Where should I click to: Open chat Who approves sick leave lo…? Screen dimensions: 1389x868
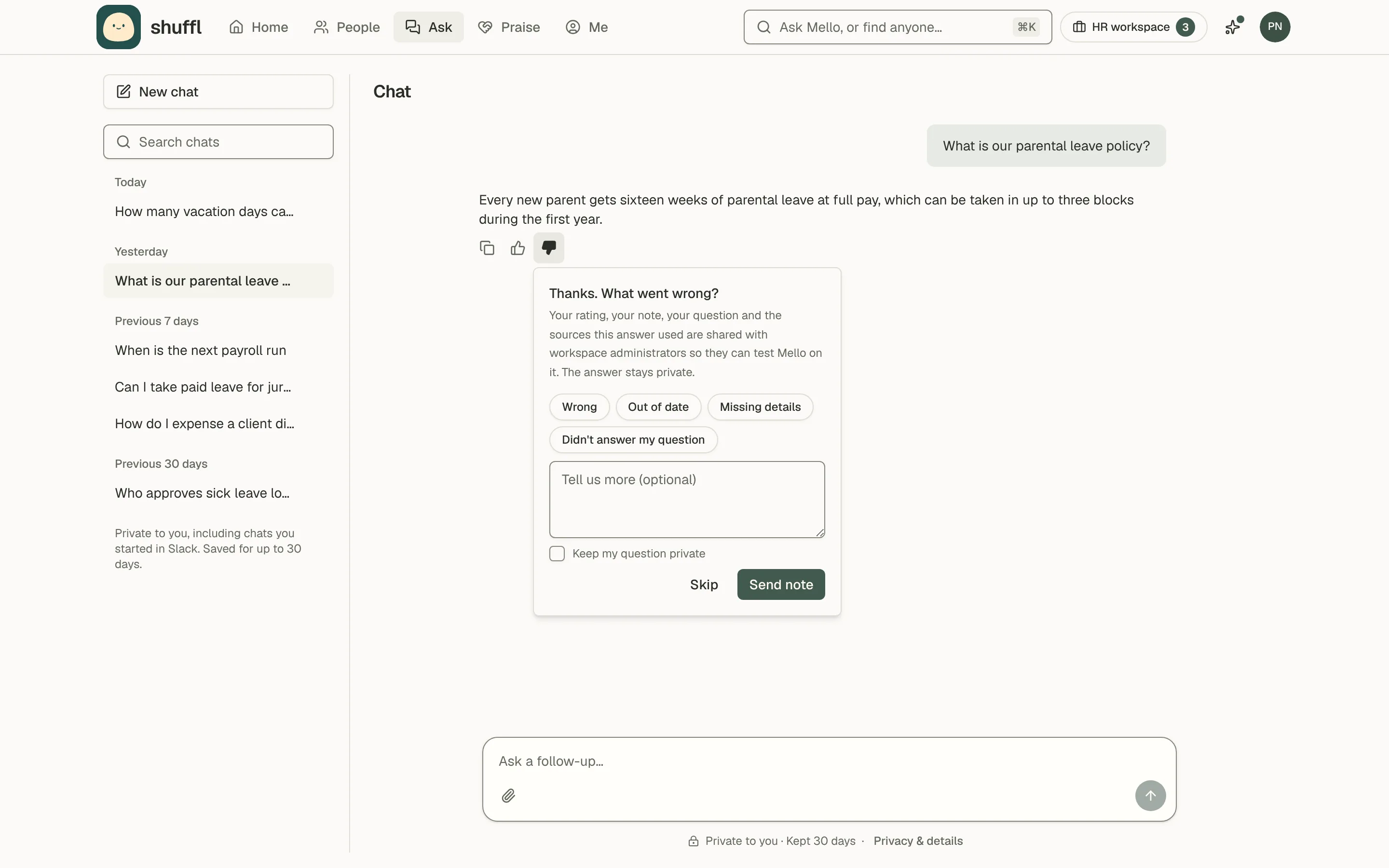pos(218,493)
